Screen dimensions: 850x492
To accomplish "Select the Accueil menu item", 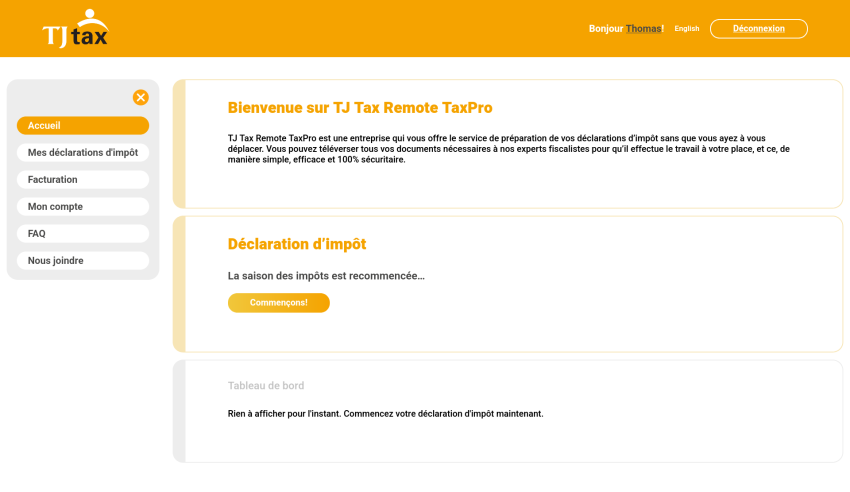I will [83, 126].
